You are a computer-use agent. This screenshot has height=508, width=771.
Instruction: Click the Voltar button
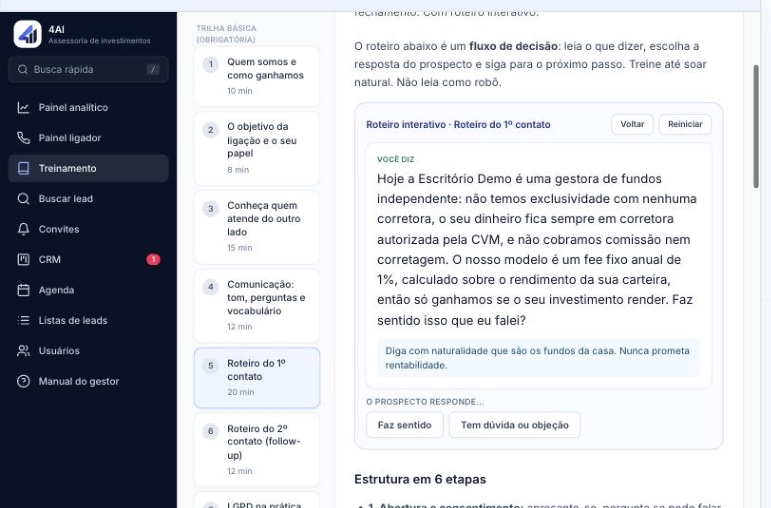coord(632,124)
